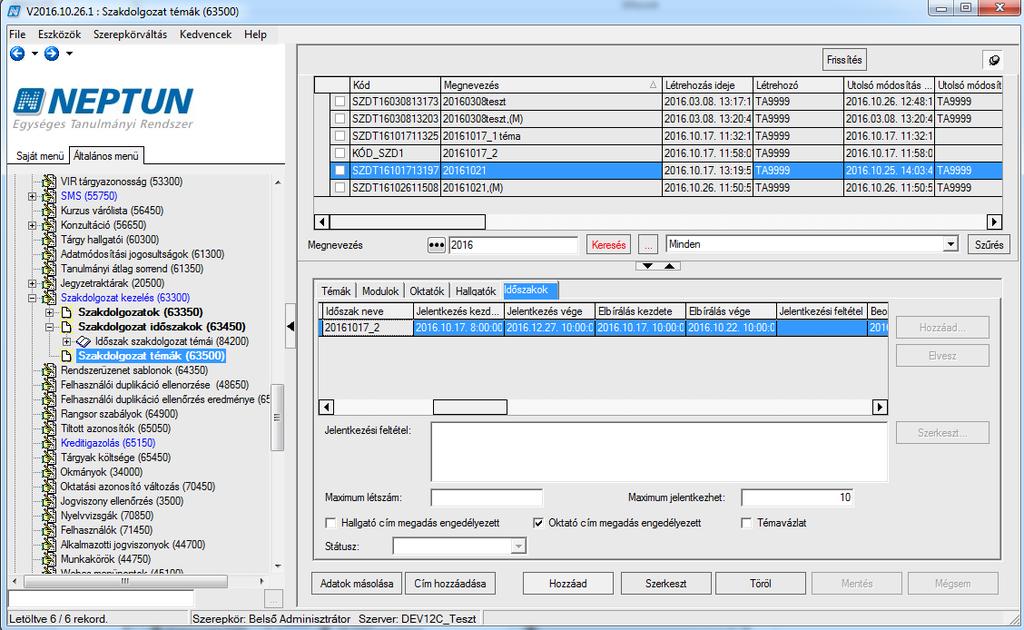Open the Forward arrow history dropdown
Screen dimensions: 1024x630
[x=69, y=54]
